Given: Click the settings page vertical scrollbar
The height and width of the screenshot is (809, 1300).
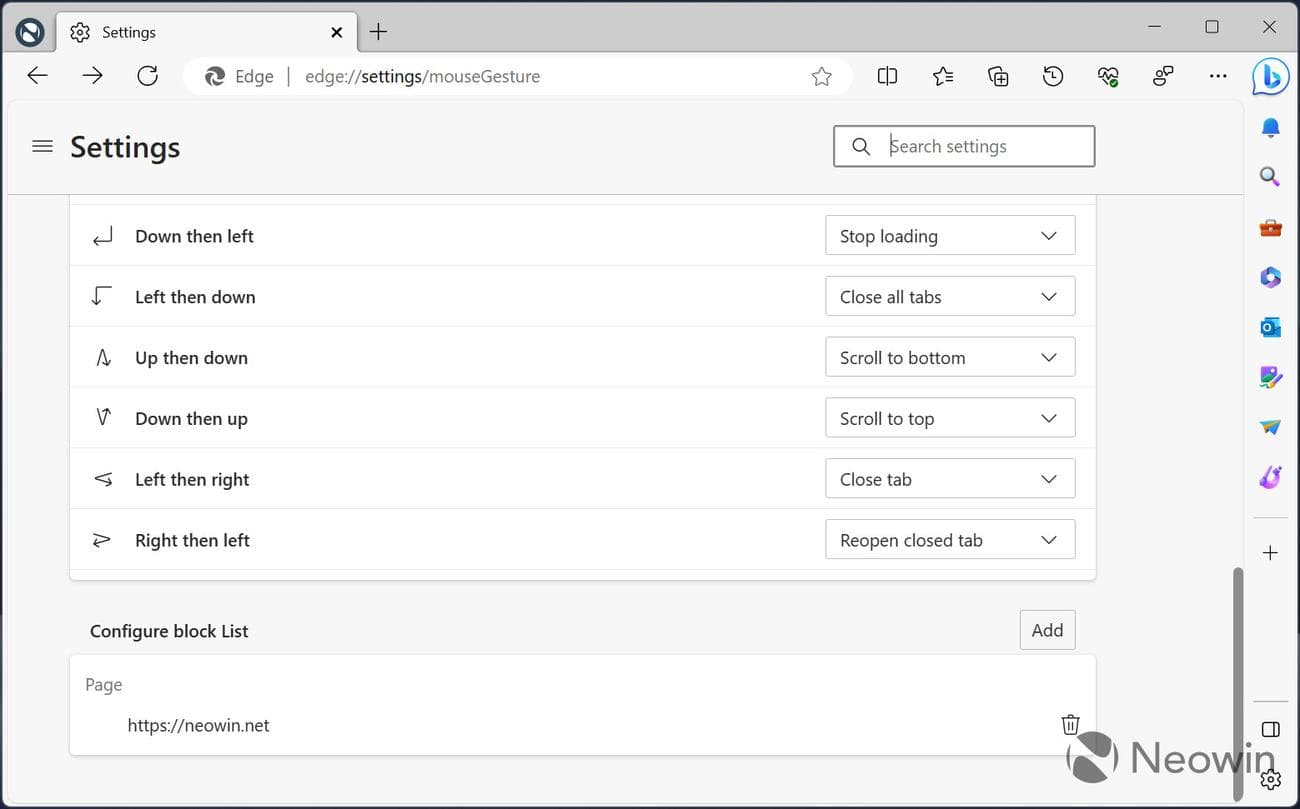Looking at the screenshot, I should (1238, 680).
